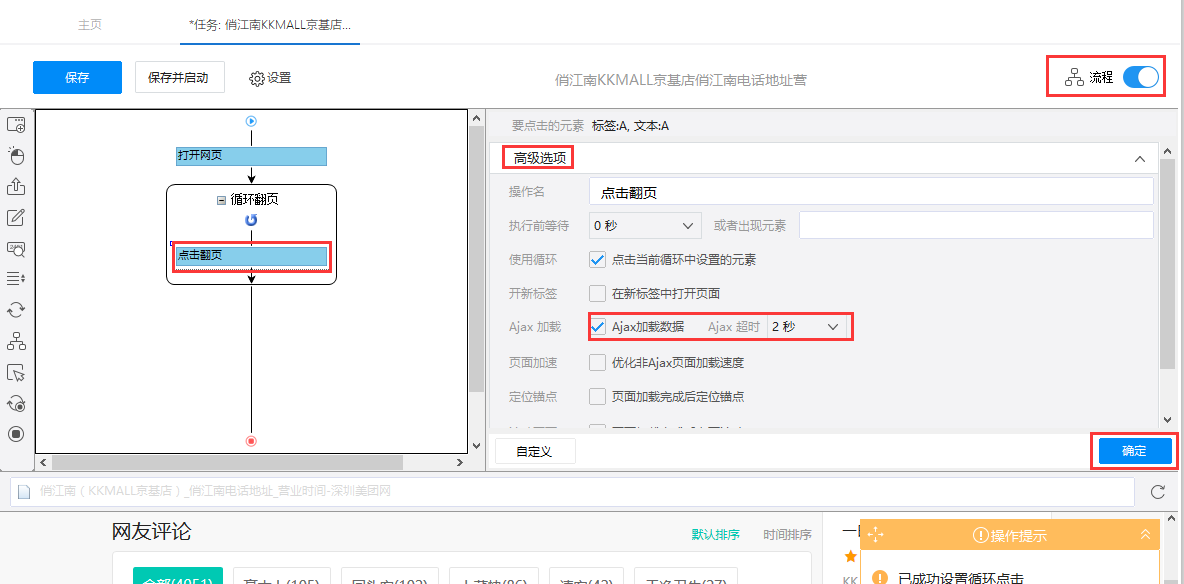Click the 保存并启动 button
This screenshot has height=584, width=1184.
point(180,77)
